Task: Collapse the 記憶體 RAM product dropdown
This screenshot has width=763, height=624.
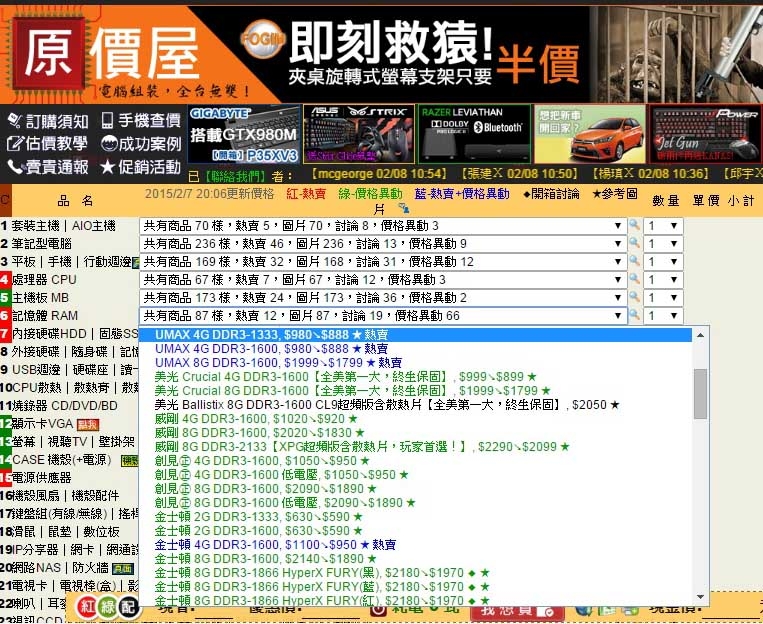Action: tap(383, 316)
